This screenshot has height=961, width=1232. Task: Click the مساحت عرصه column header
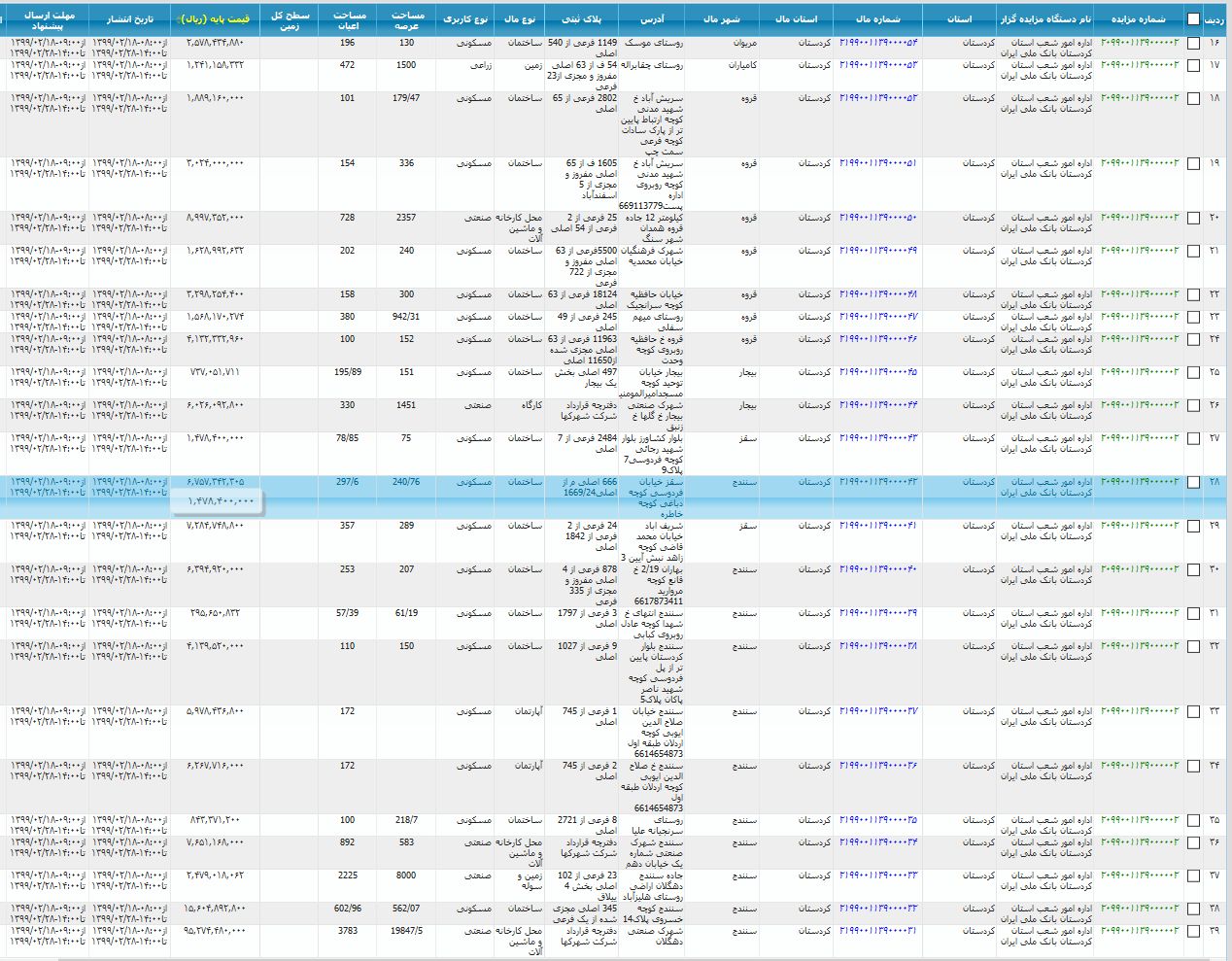(407, 18)
